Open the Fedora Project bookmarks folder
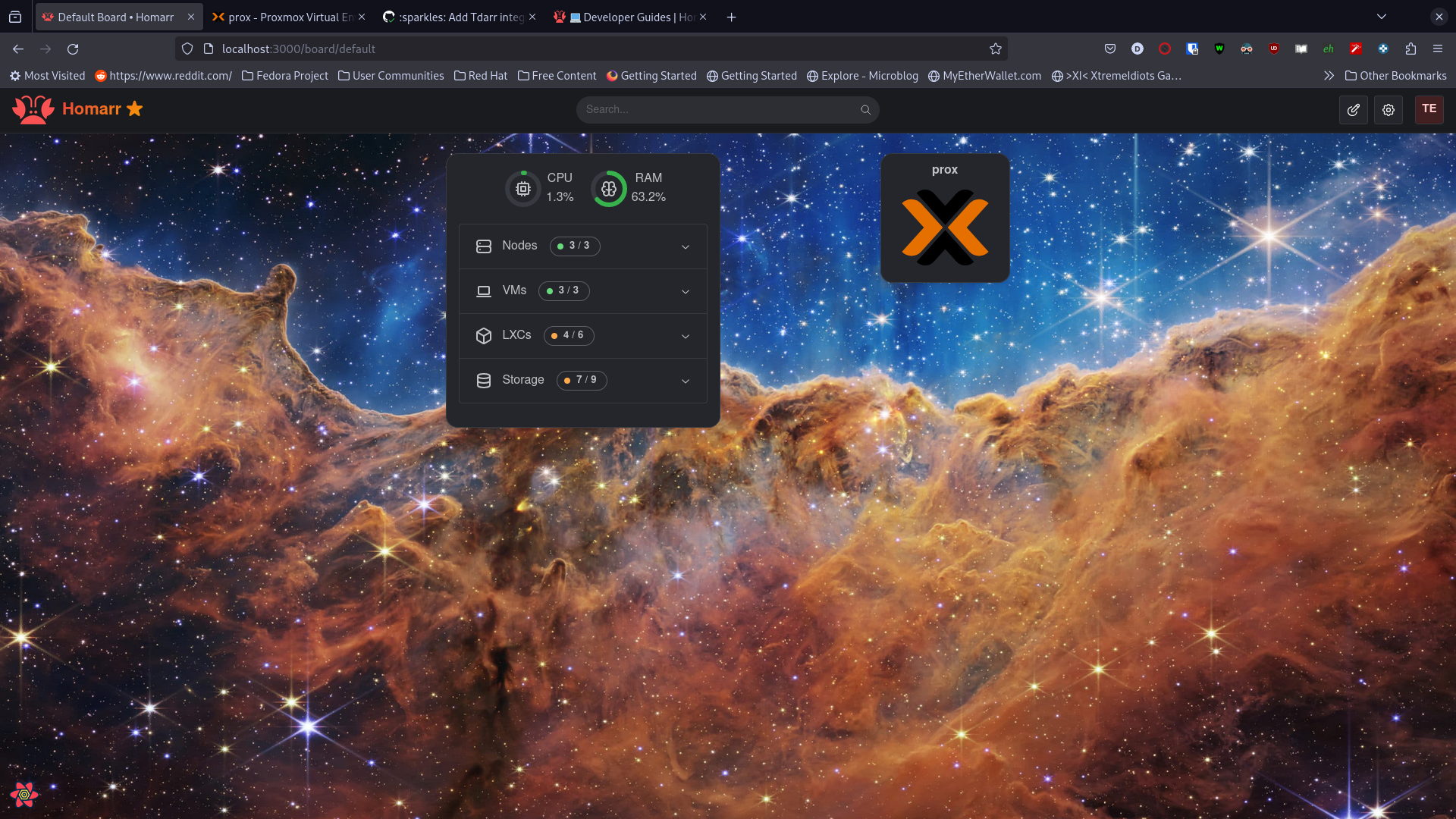Viewport: 1456px width, 819px height. click(x=285, y=76)
